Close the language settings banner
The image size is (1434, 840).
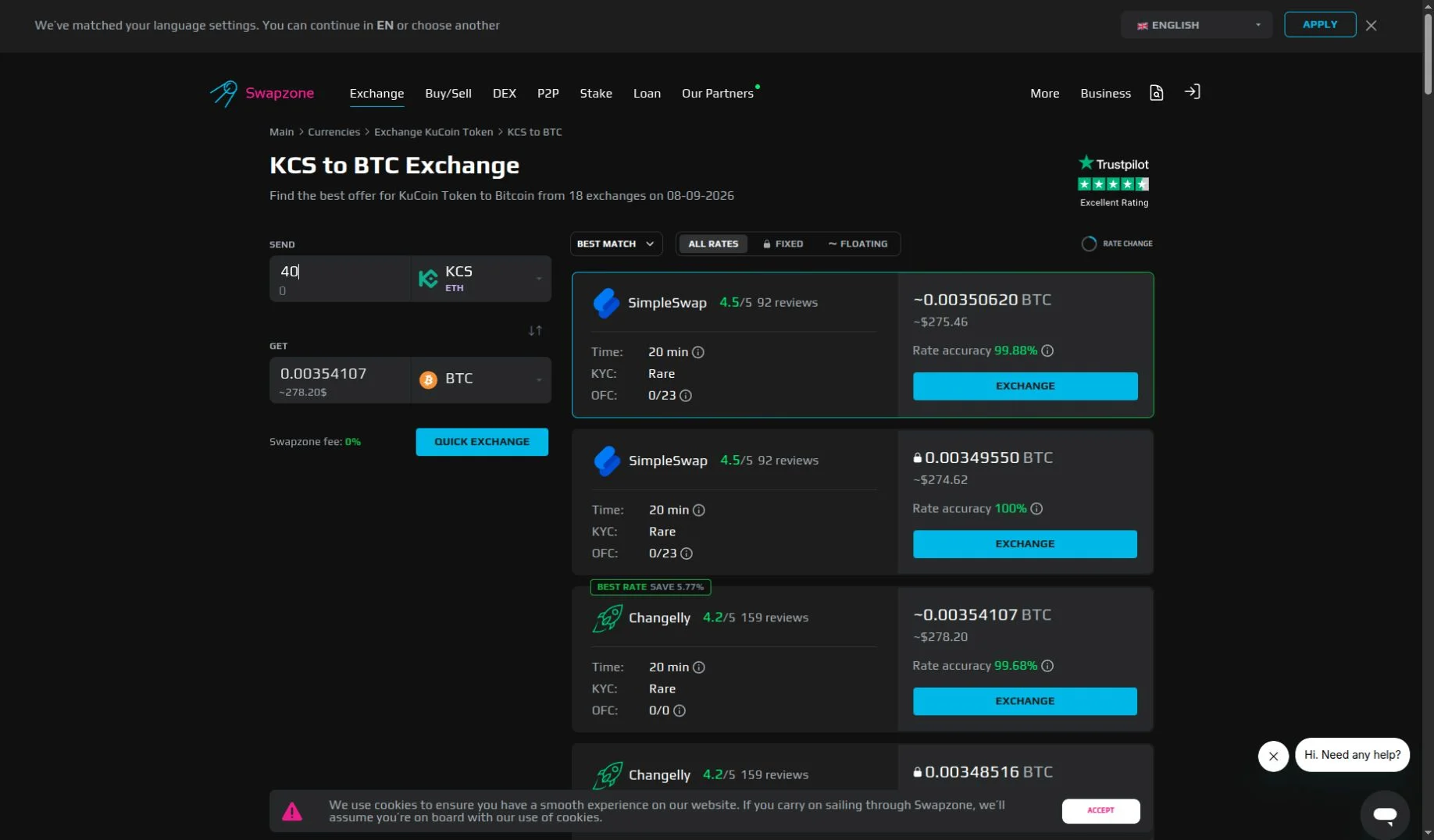(1371, 25)
